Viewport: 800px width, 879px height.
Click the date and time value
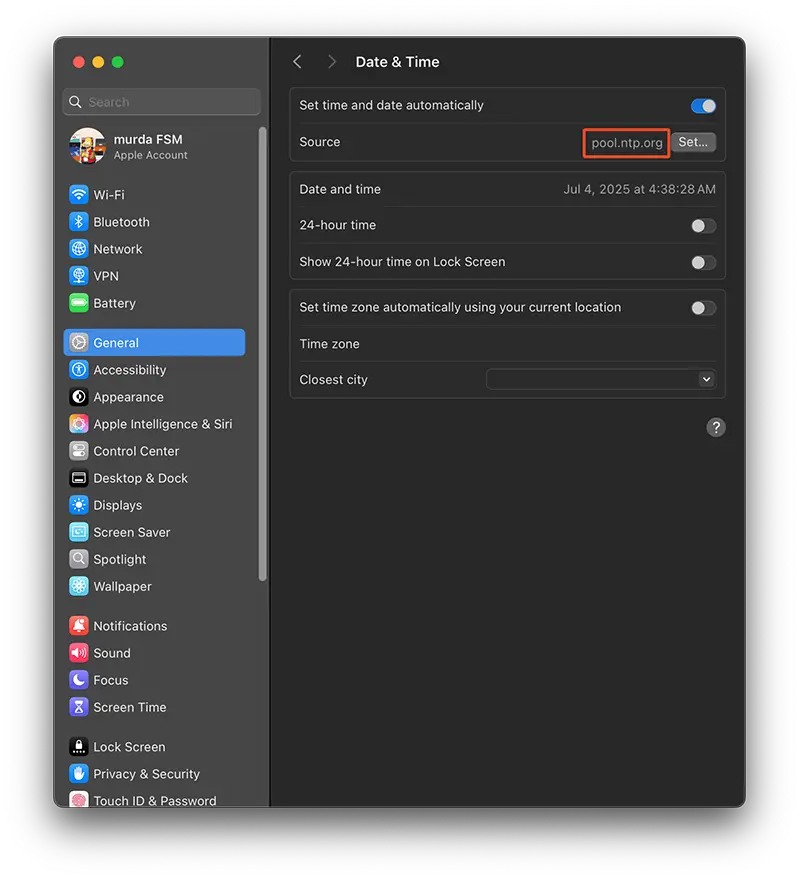[x=639, y=189]
